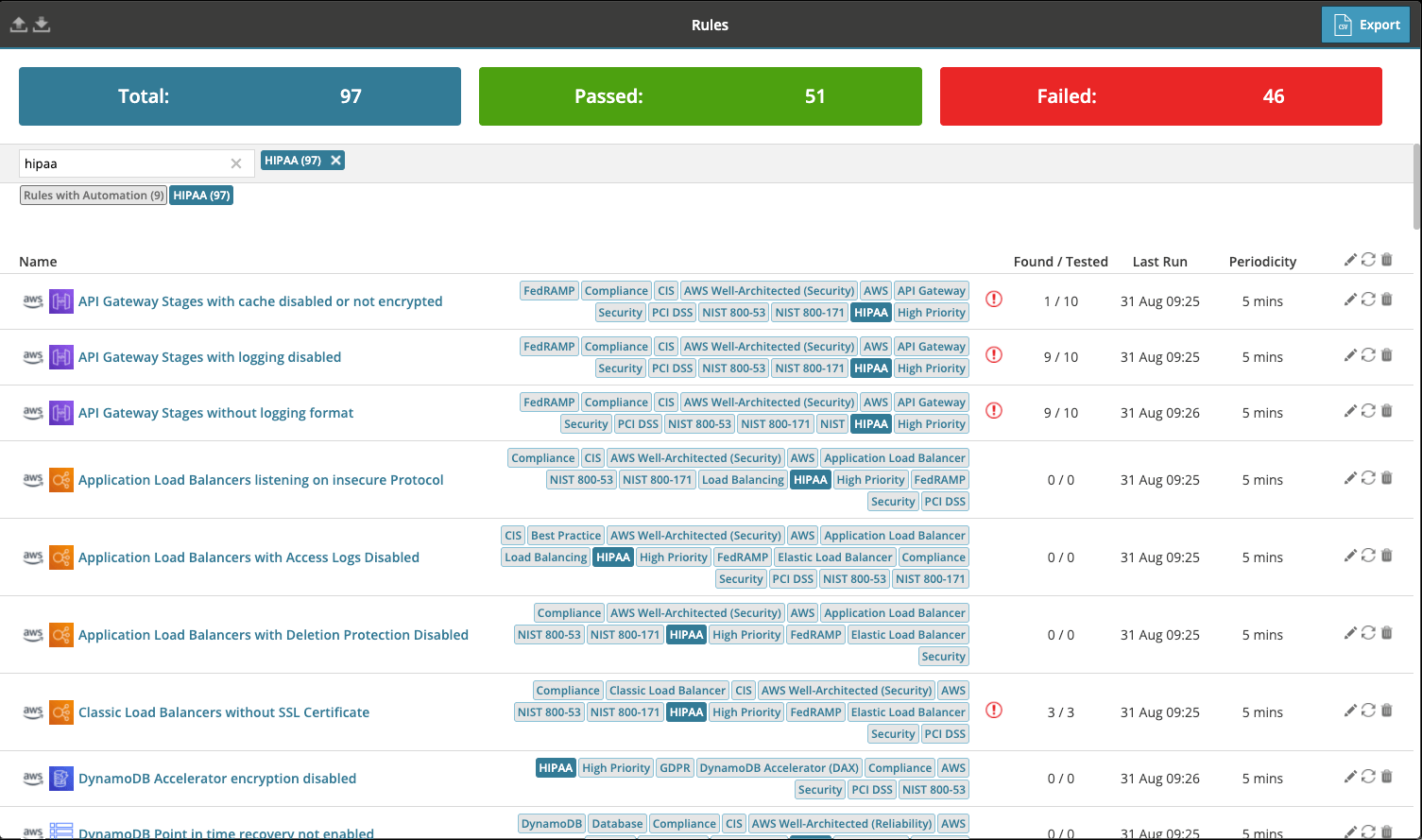
Task: Delete rule API Gateway Stages with logging disabled
Action: coord(1387,355)
